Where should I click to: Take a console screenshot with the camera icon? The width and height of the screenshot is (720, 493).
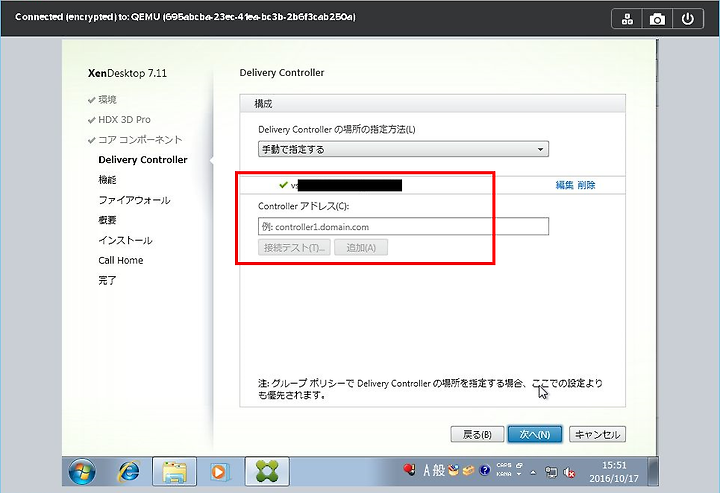pos(657,19)
